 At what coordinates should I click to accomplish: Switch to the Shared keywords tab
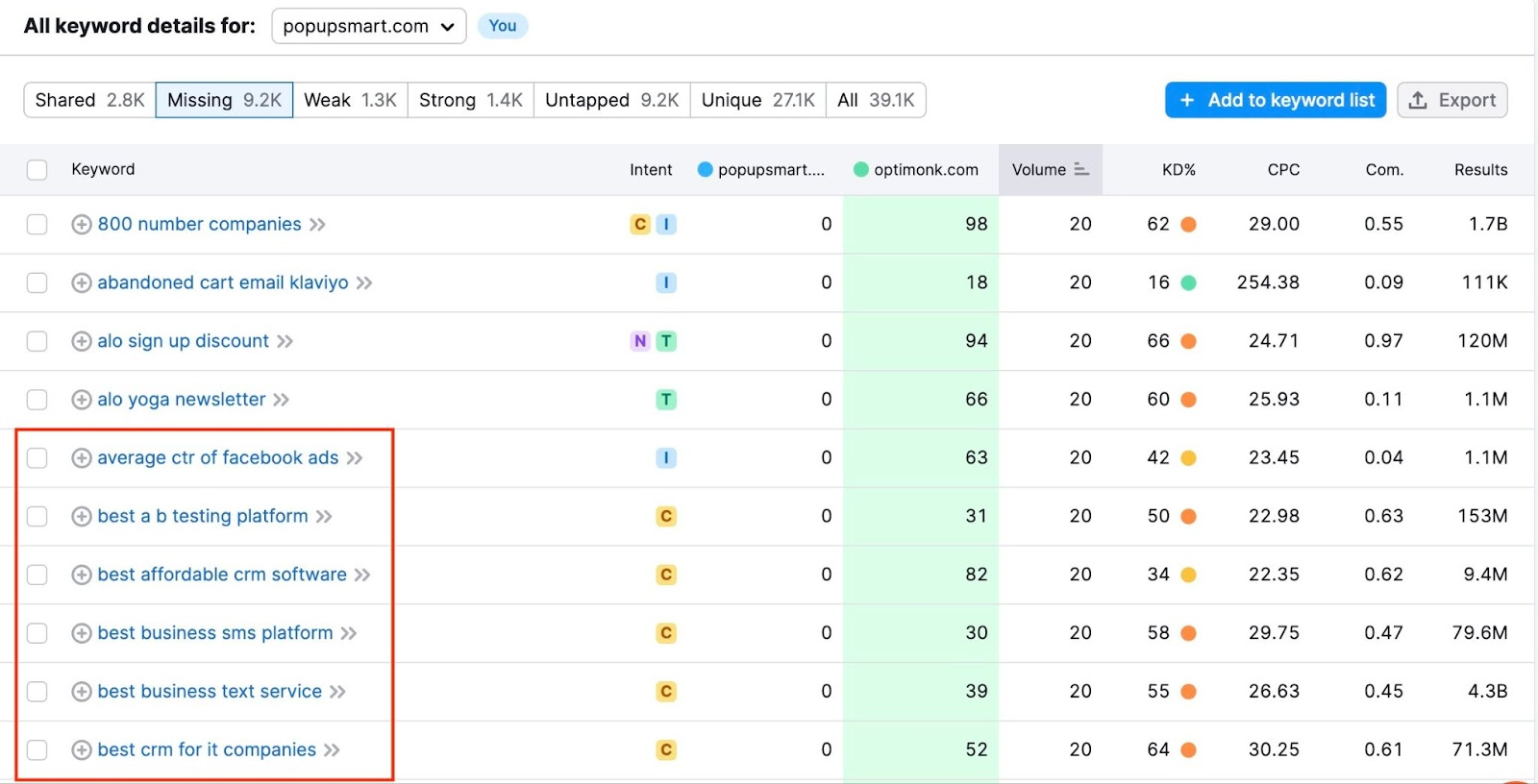tap(89, 100)
